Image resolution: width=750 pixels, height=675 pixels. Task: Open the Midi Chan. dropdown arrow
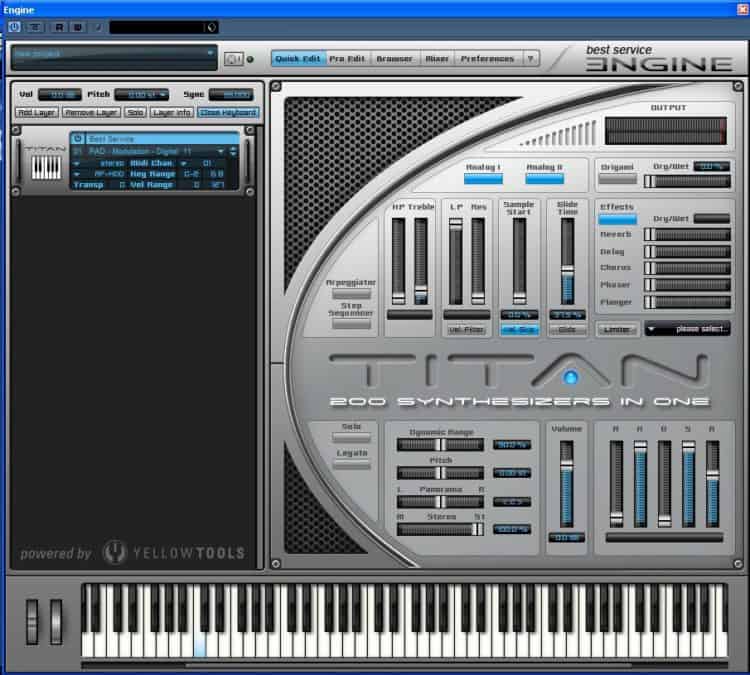(184, 164)
